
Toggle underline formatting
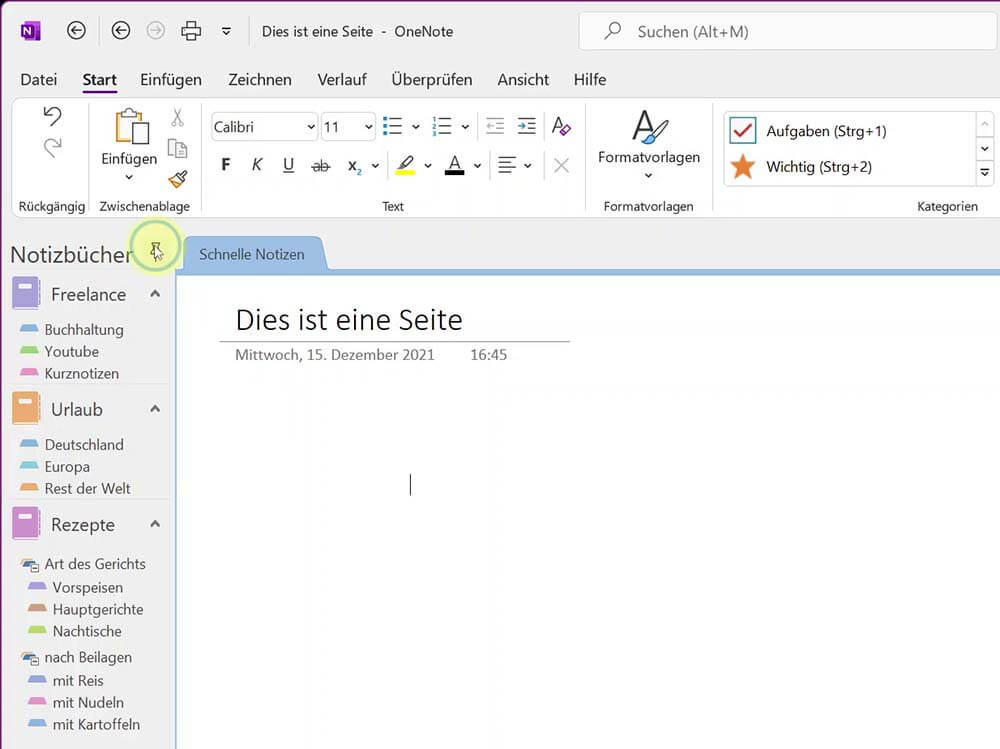point(288,165)
